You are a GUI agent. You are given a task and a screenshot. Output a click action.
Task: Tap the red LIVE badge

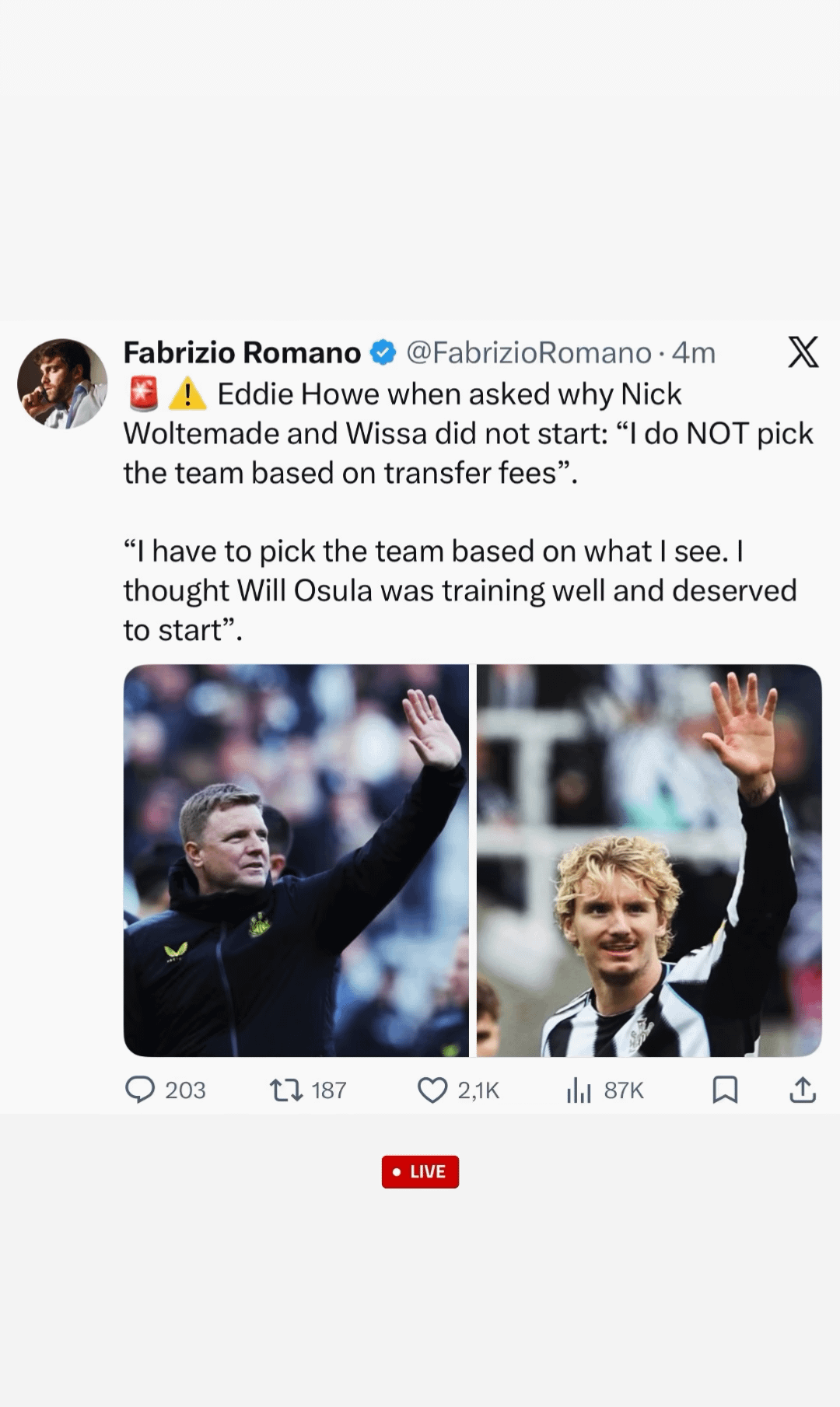(420, 1171)
